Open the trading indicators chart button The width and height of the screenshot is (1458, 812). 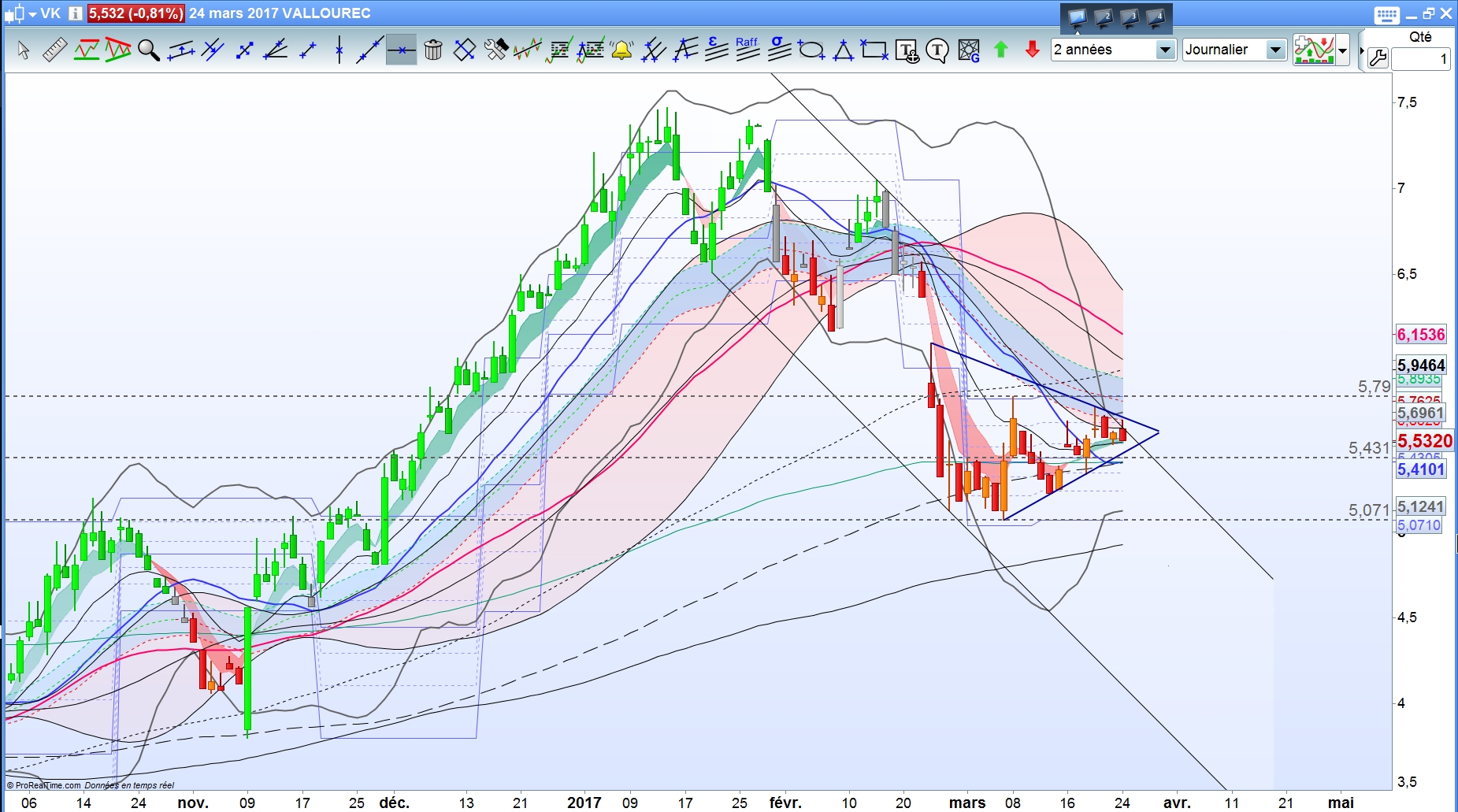coord(1314,50)
